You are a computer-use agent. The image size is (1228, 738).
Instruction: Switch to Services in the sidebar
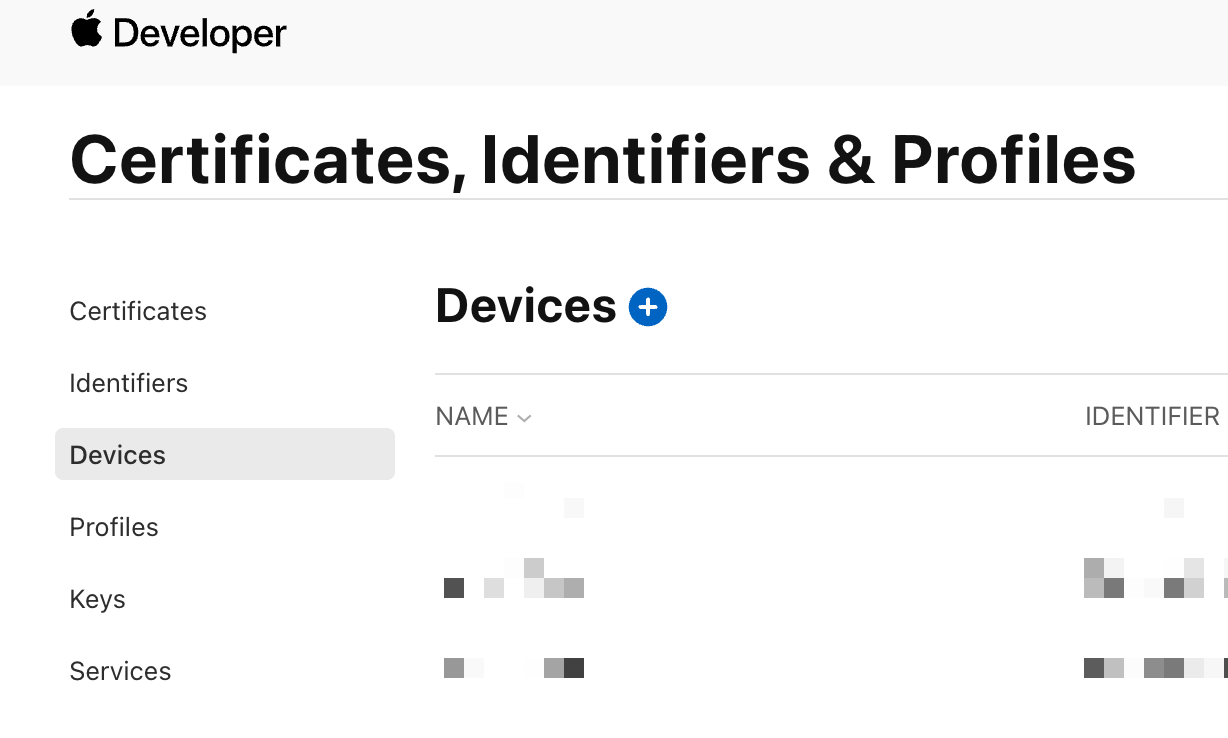click(x=120, y=671)
